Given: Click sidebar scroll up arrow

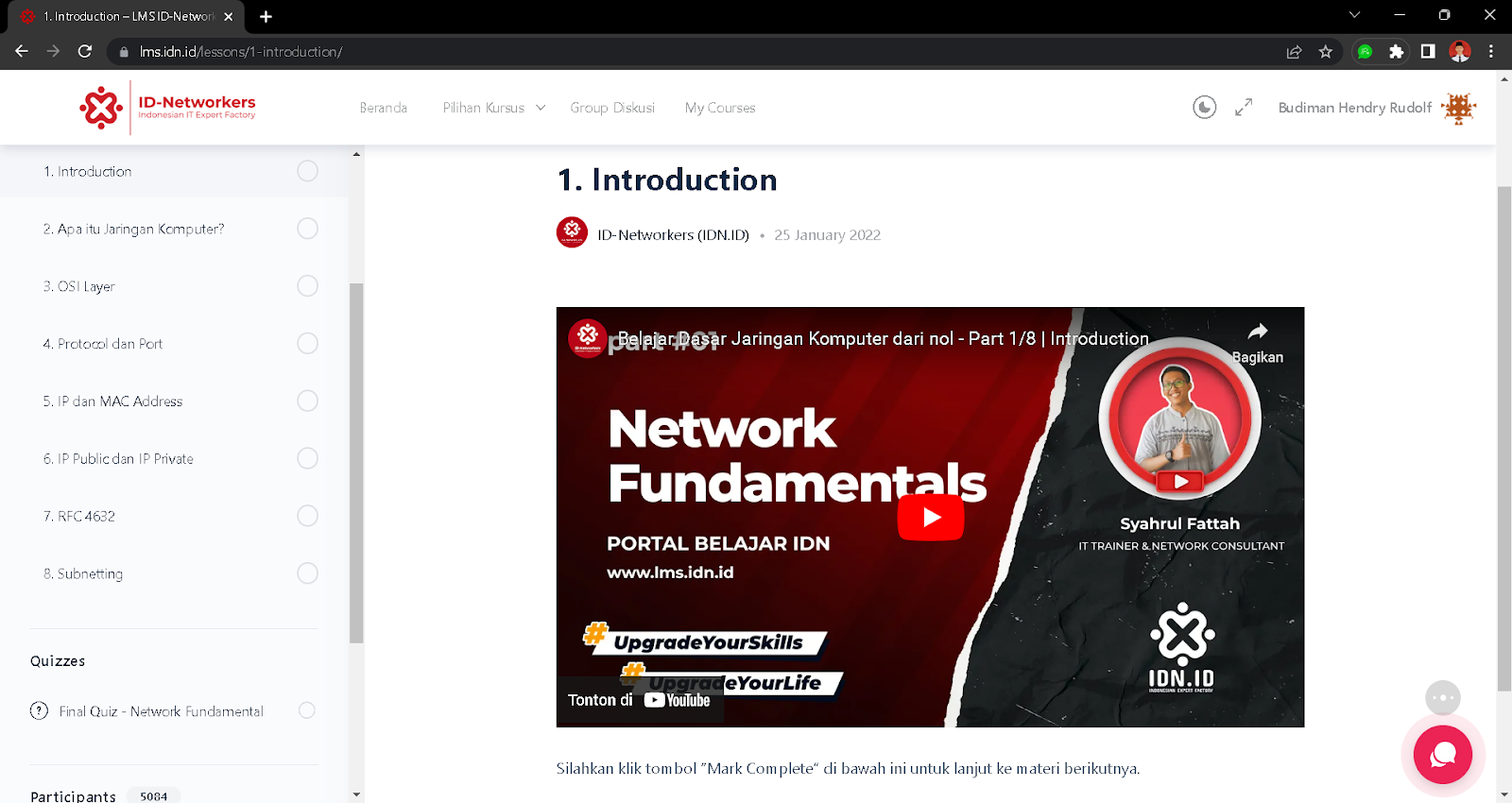Looking at the screenshot, I should (356, 153).
